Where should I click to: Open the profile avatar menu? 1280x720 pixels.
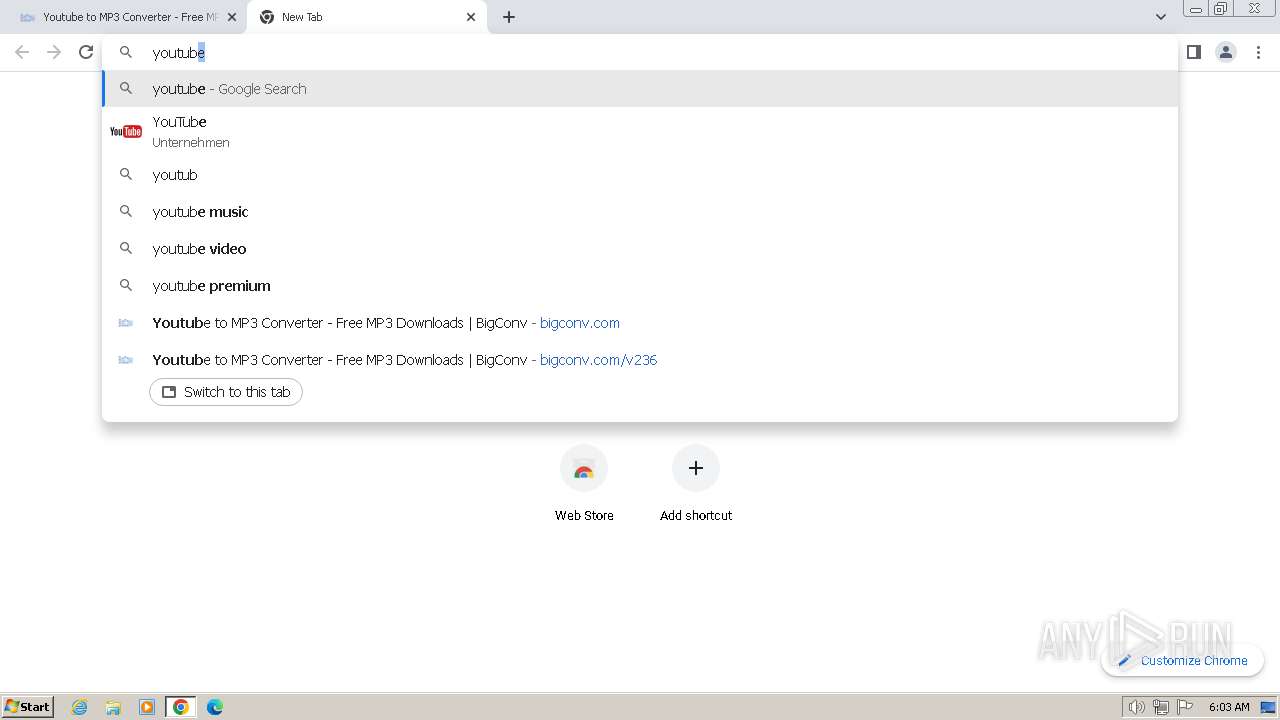pyautogui.click(x=1225, y=52)
